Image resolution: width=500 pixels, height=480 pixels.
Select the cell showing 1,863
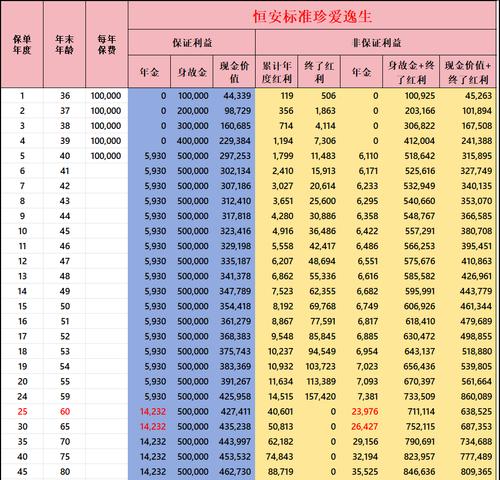point(325,111)
